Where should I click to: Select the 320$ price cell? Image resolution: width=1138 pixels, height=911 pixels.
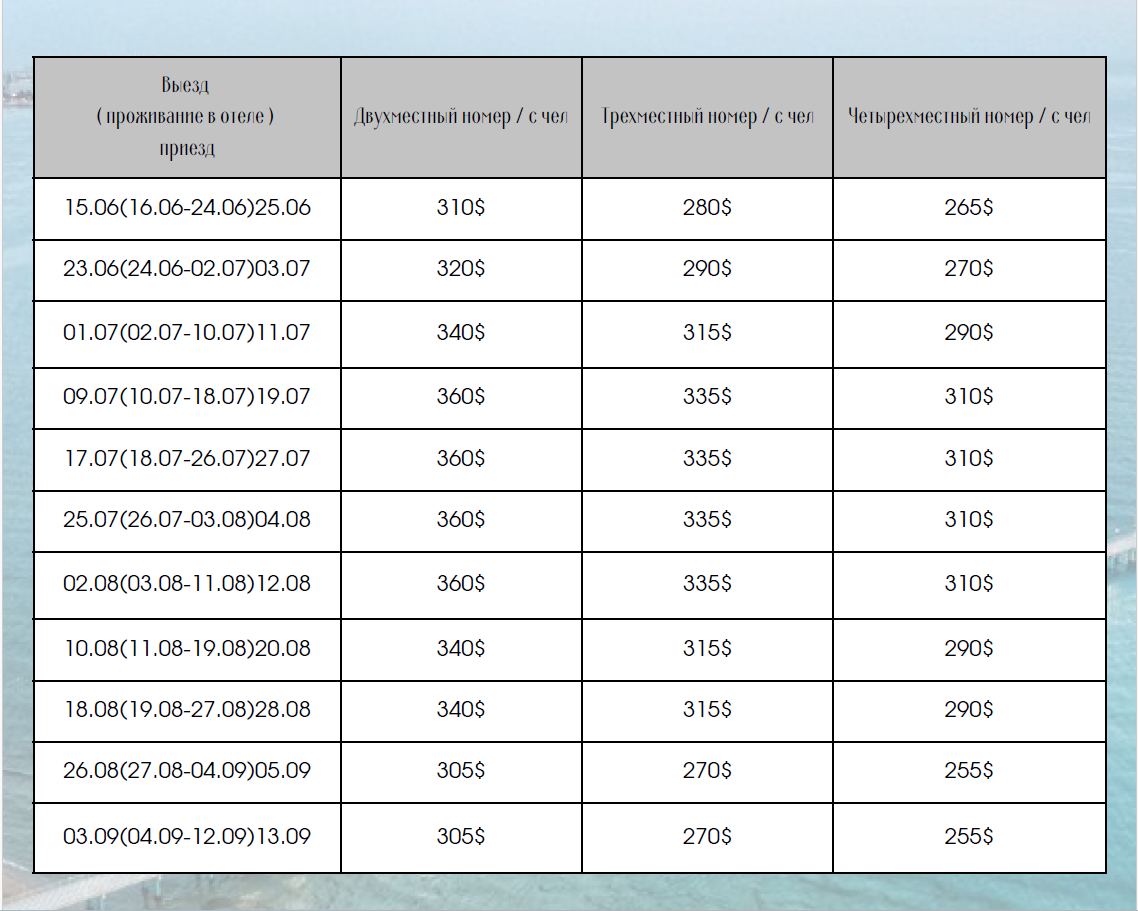[x=460, y=270]
